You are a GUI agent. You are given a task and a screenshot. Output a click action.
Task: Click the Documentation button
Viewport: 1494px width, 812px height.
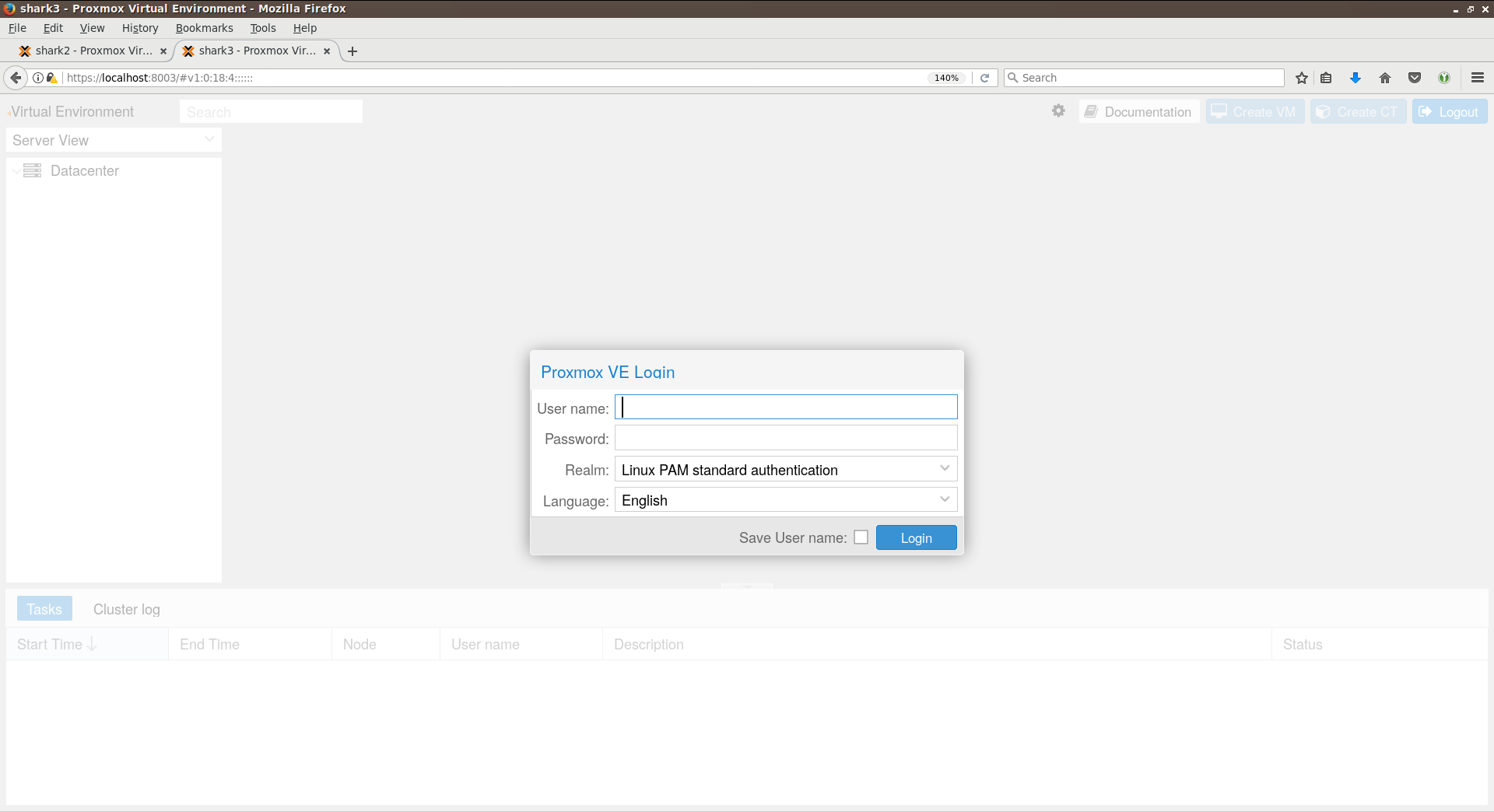[1139, 111]
